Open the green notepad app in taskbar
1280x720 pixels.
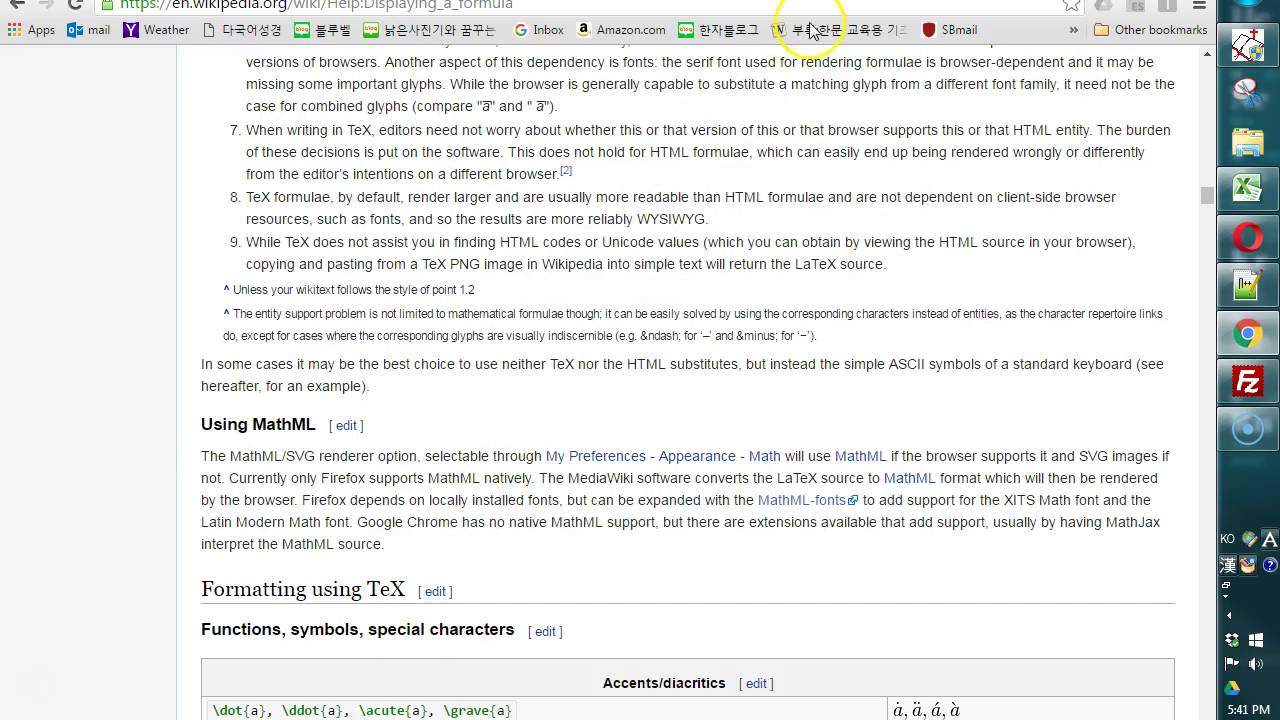1248,286
